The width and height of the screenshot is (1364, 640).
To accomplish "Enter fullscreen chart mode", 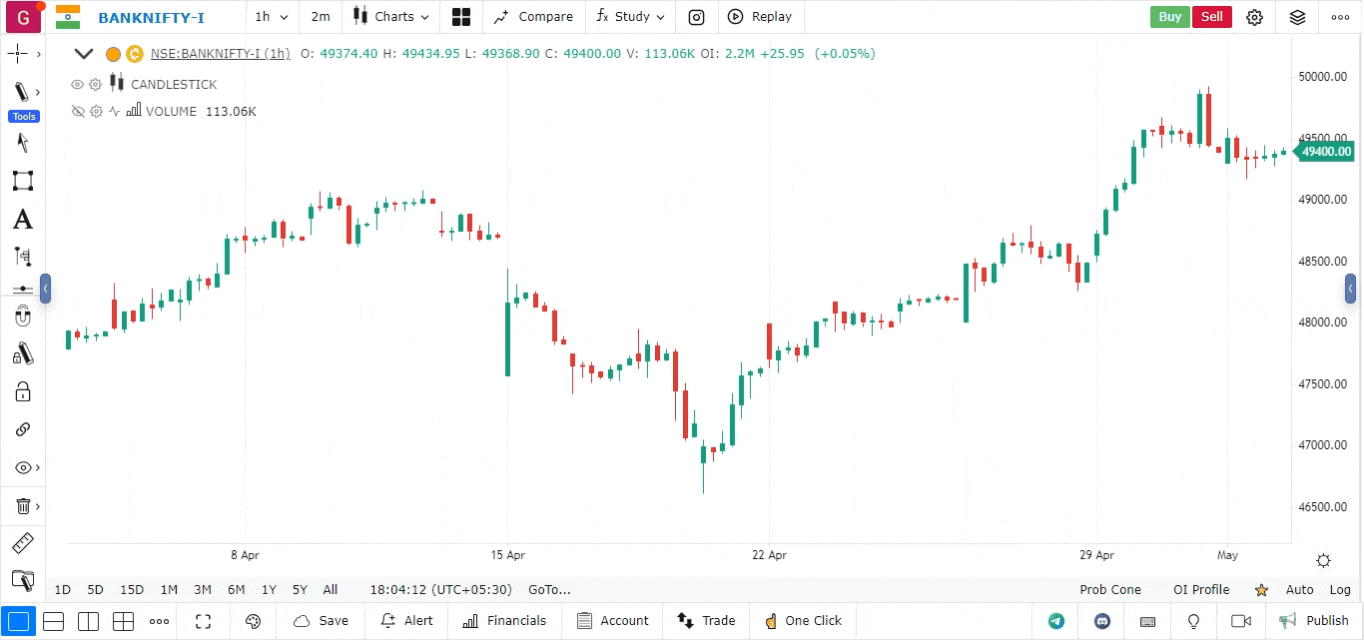I will coord(203,621).
